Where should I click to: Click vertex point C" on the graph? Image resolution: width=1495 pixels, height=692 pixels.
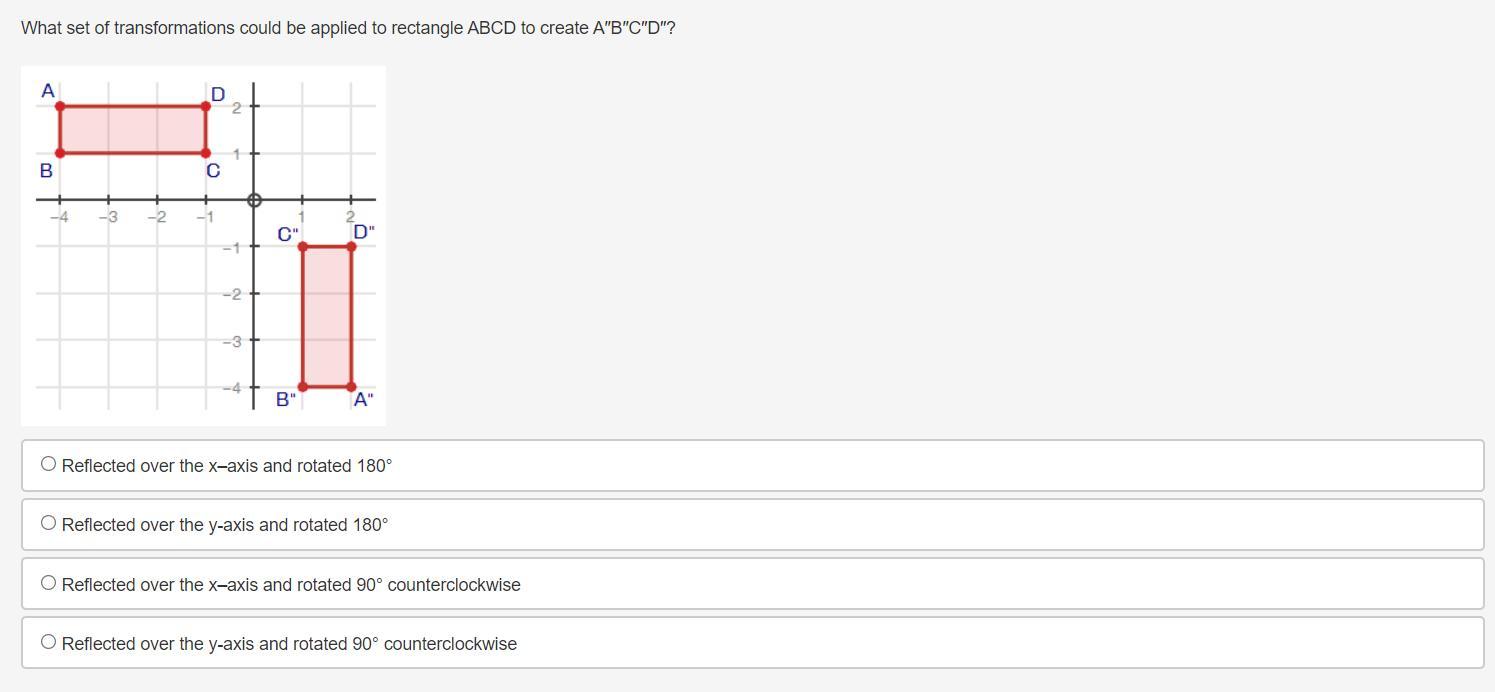pyautogui.click(x=303, y=246)
